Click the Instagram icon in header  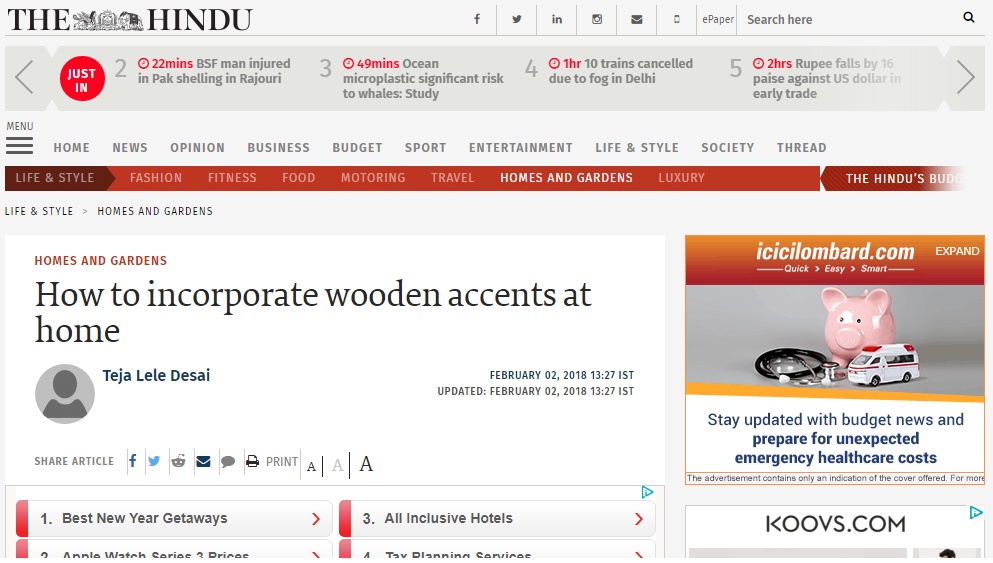coord(597,19)
